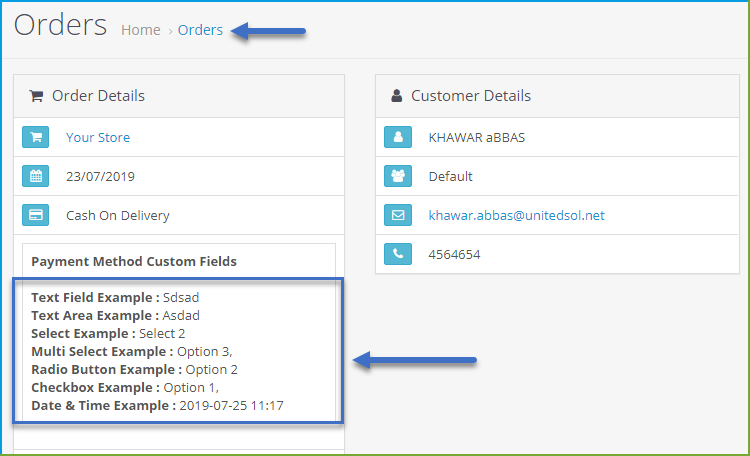
Task: Open the Your Store link
Action: pos(98,137)
